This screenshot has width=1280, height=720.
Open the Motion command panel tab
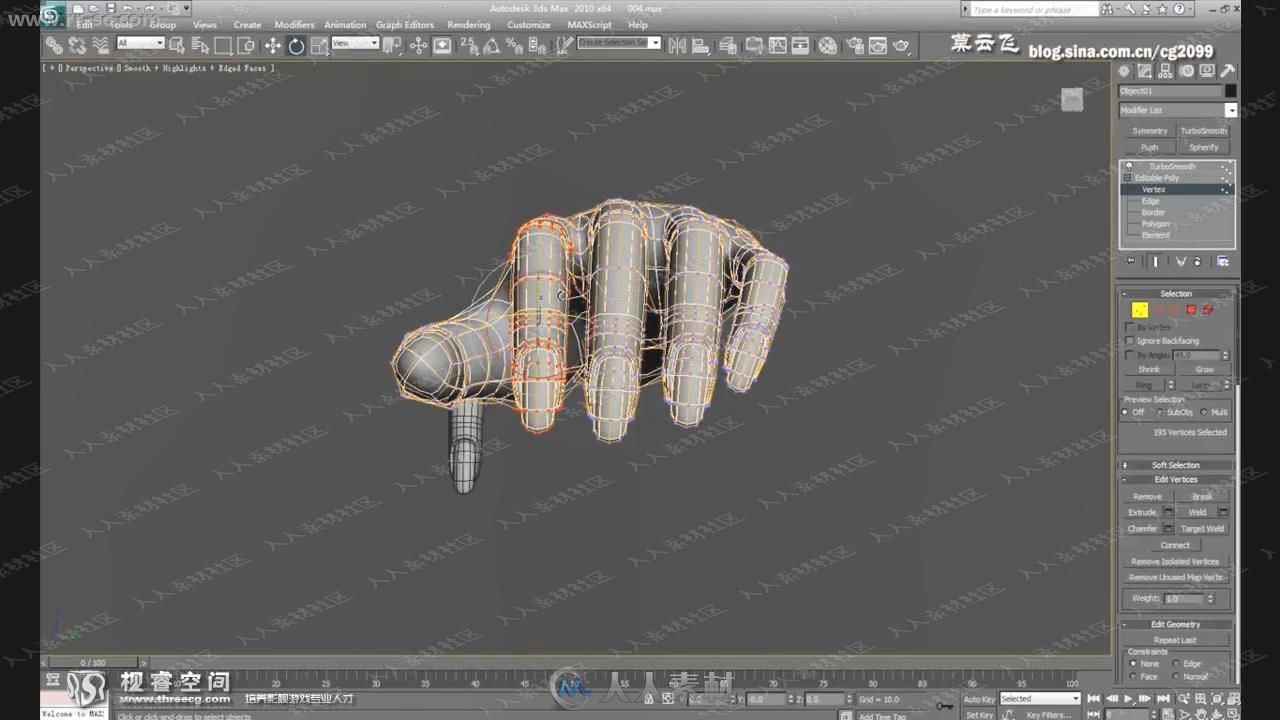tap(1187, 71)
